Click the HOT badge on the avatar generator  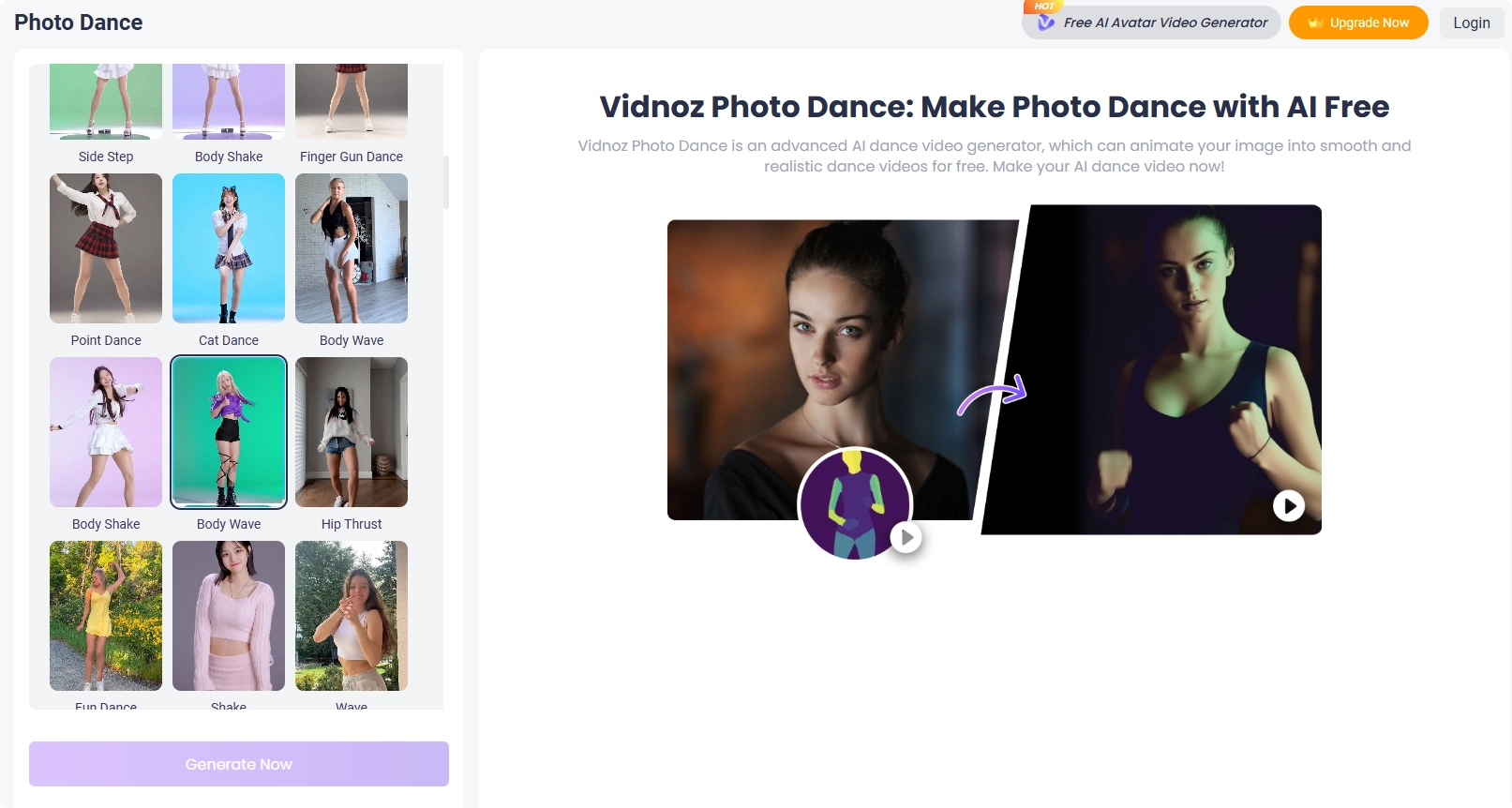tap(1043, 7)
